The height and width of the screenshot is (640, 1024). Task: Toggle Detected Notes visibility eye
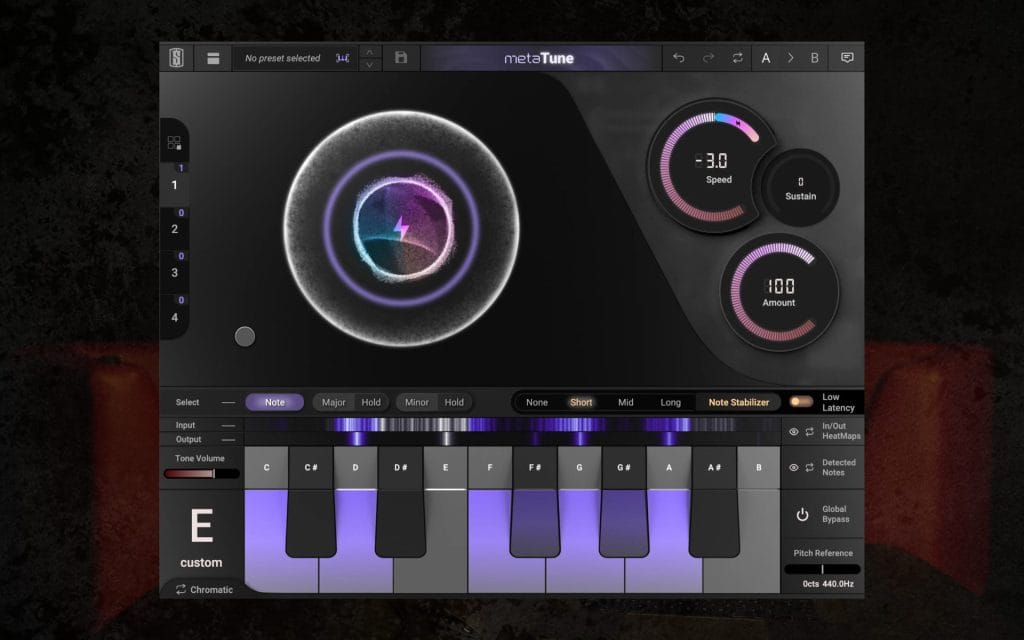coord(794,468)
